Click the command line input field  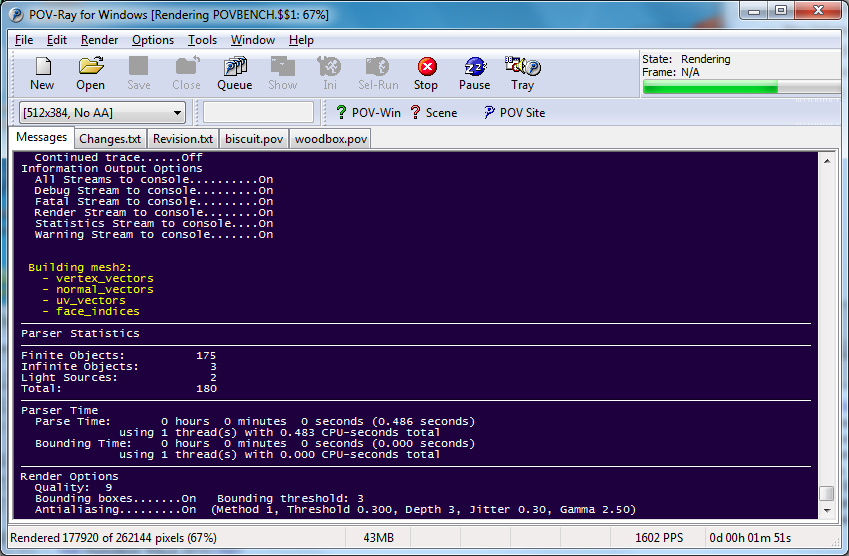point(258,113)
